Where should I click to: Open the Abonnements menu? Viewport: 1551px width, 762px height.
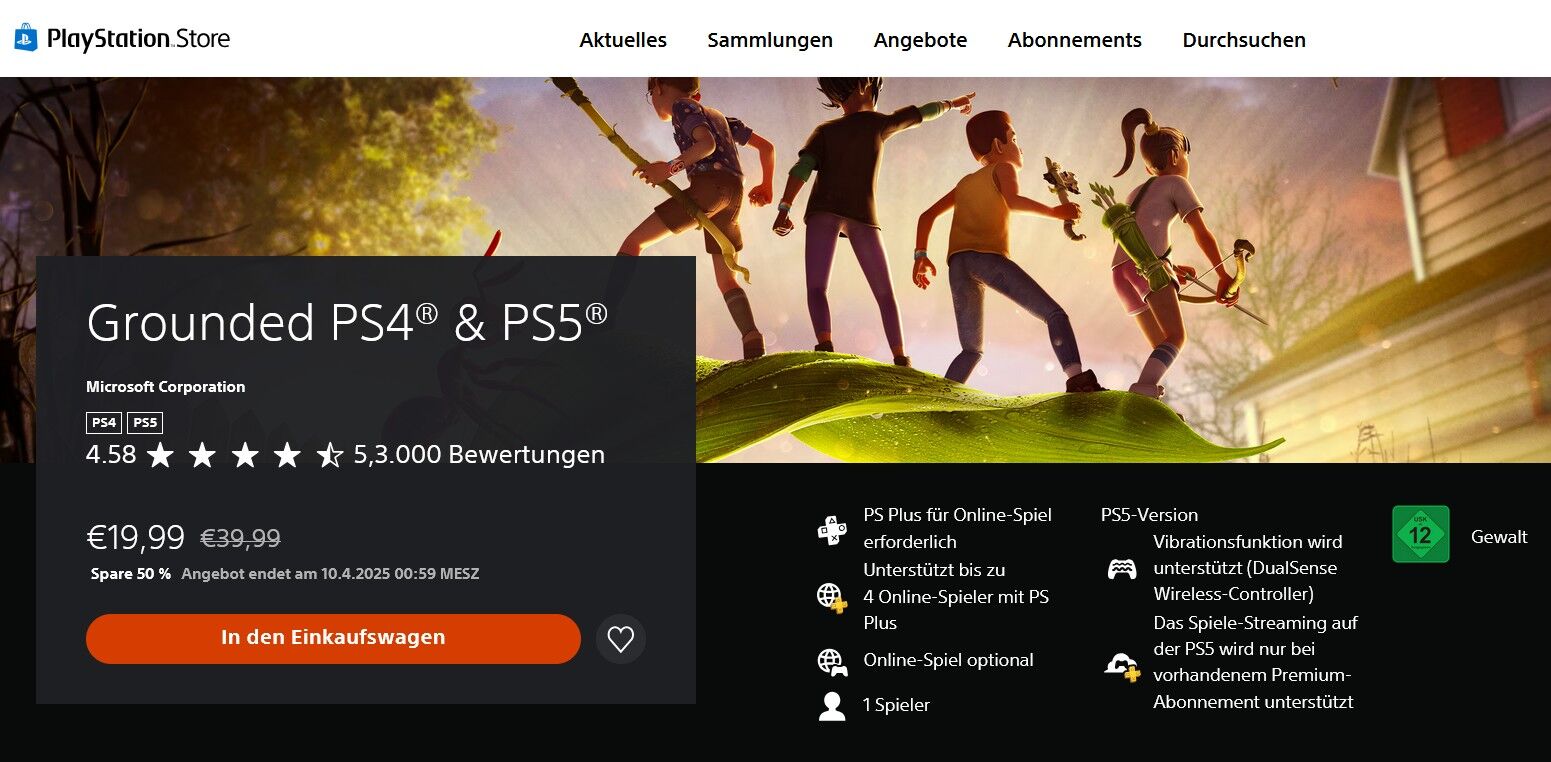coord(1075,40)
